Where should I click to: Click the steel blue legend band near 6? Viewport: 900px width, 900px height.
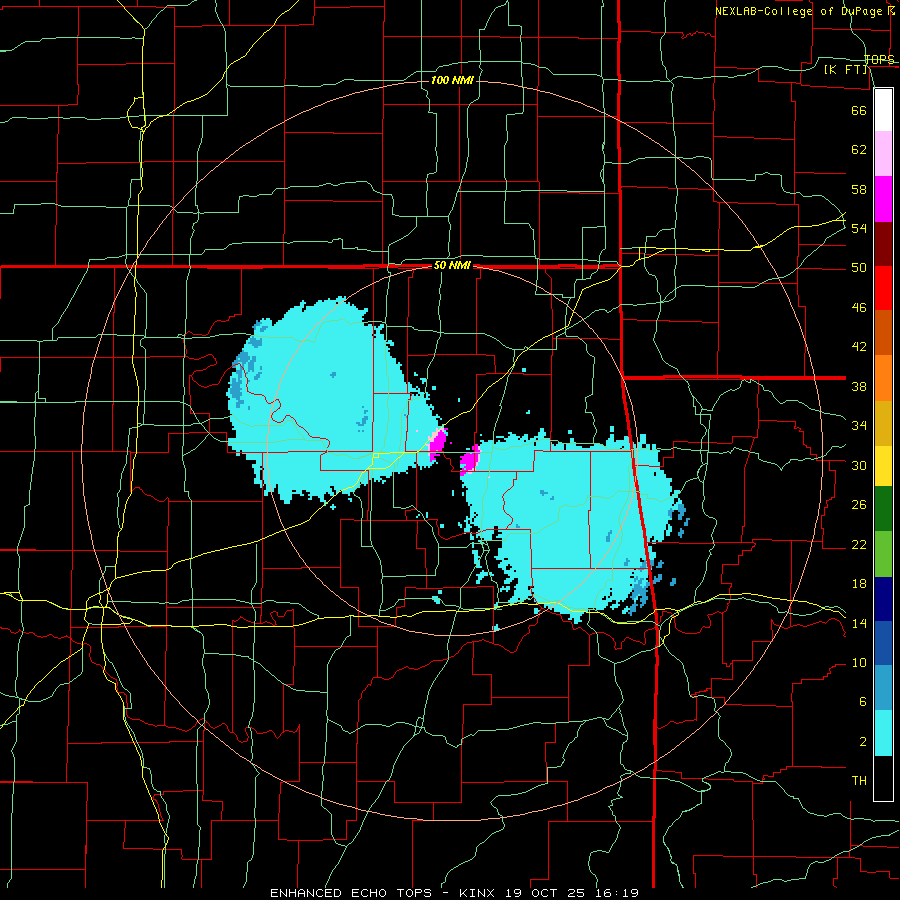click(883, 688)
